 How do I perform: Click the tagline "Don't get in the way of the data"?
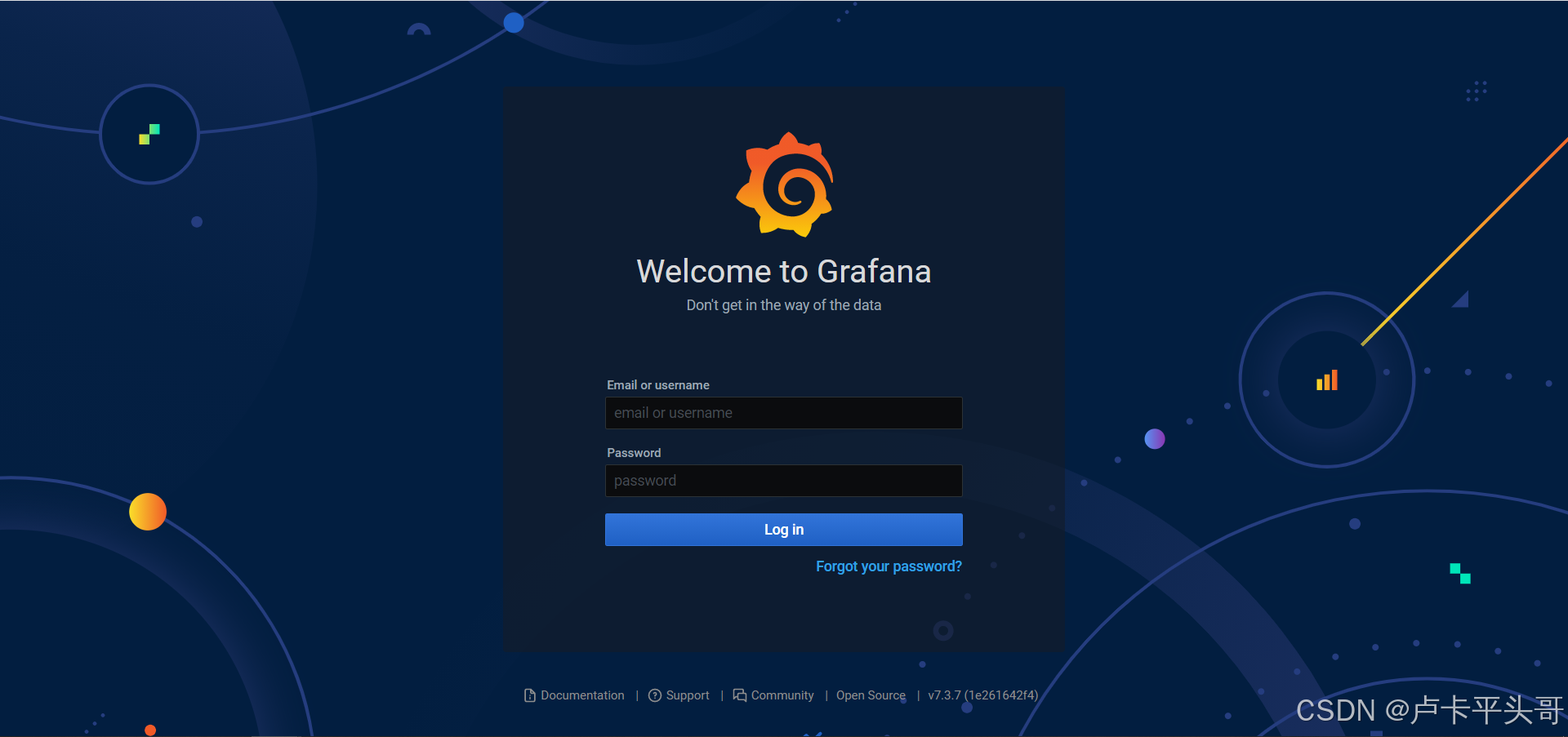click(x=784, y=305)
